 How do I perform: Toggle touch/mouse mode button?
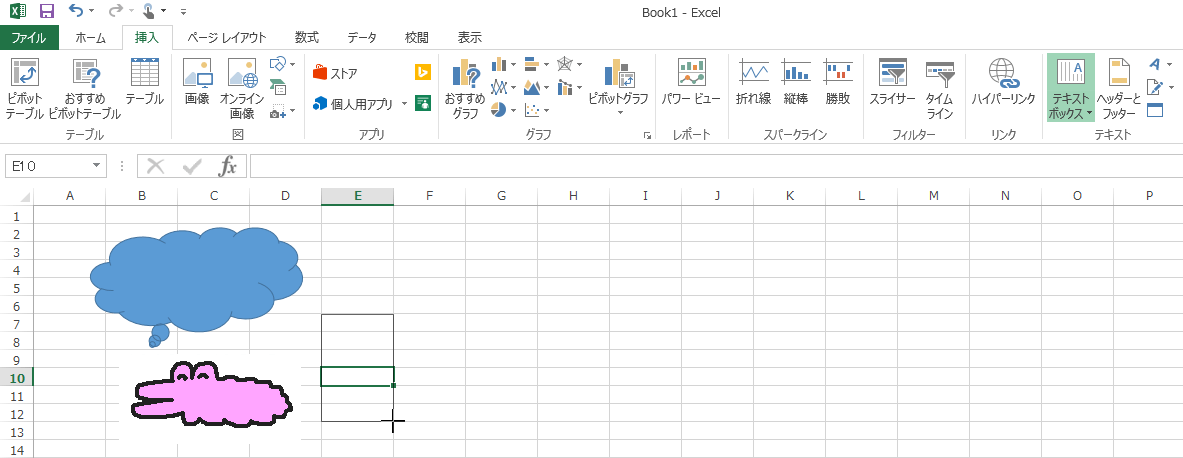point(149,11)
